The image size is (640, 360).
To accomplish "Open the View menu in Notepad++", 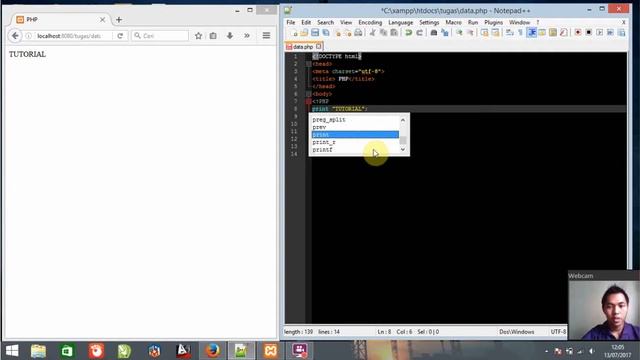I will point(346,22).
